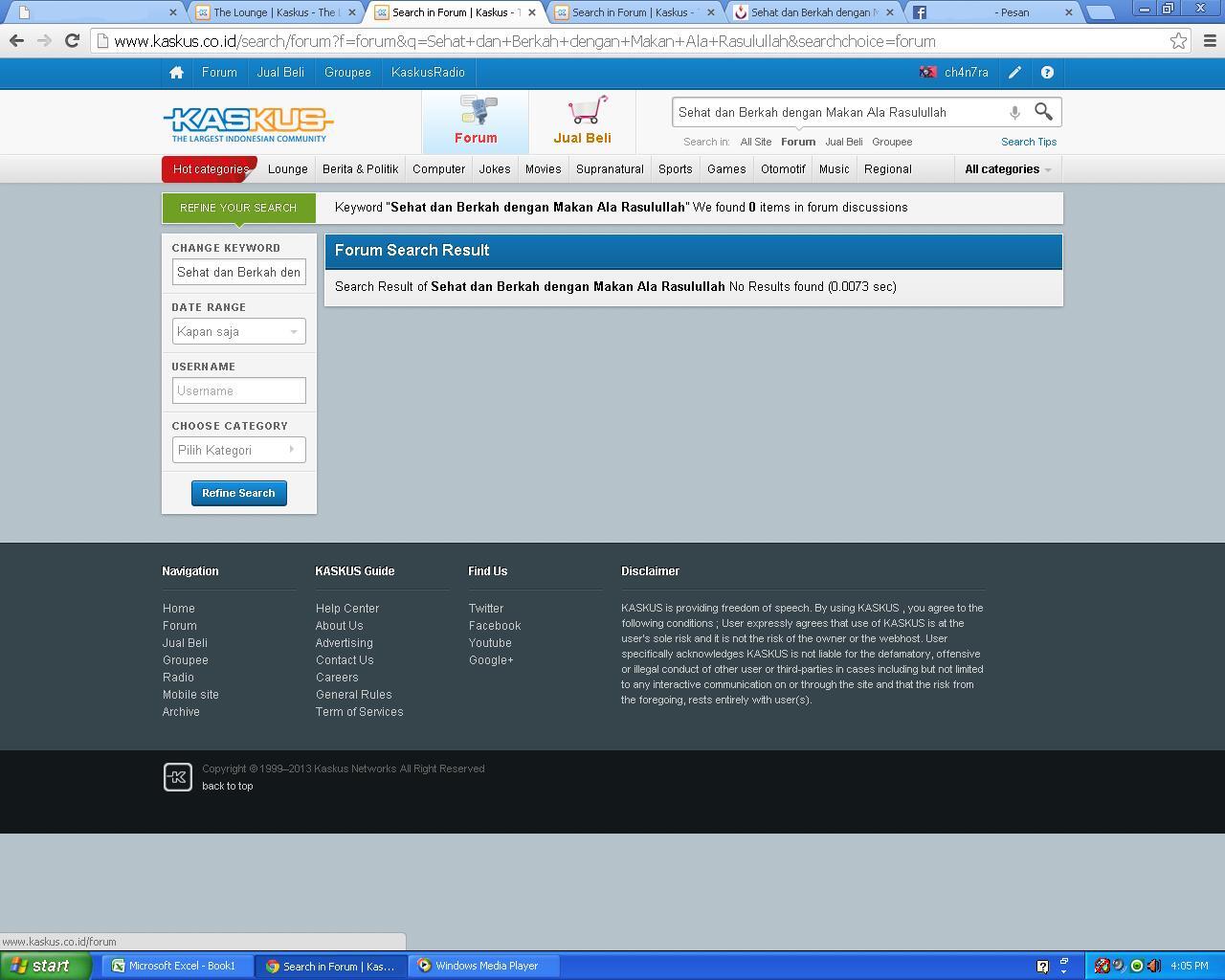Open the Supranatural category
The width and height of the screenshot is (1225, 980).
click(x=610, y=169)
